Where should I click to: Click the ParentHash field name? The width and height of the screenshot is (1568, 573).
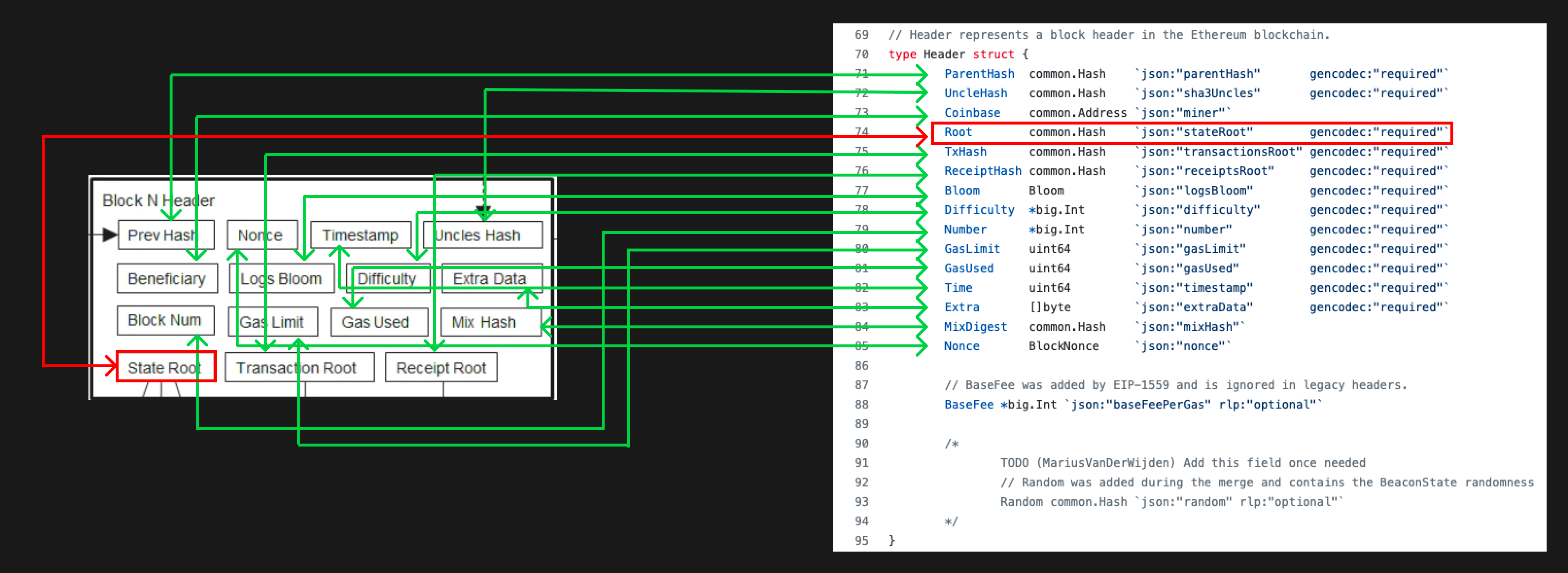[979, 73]
